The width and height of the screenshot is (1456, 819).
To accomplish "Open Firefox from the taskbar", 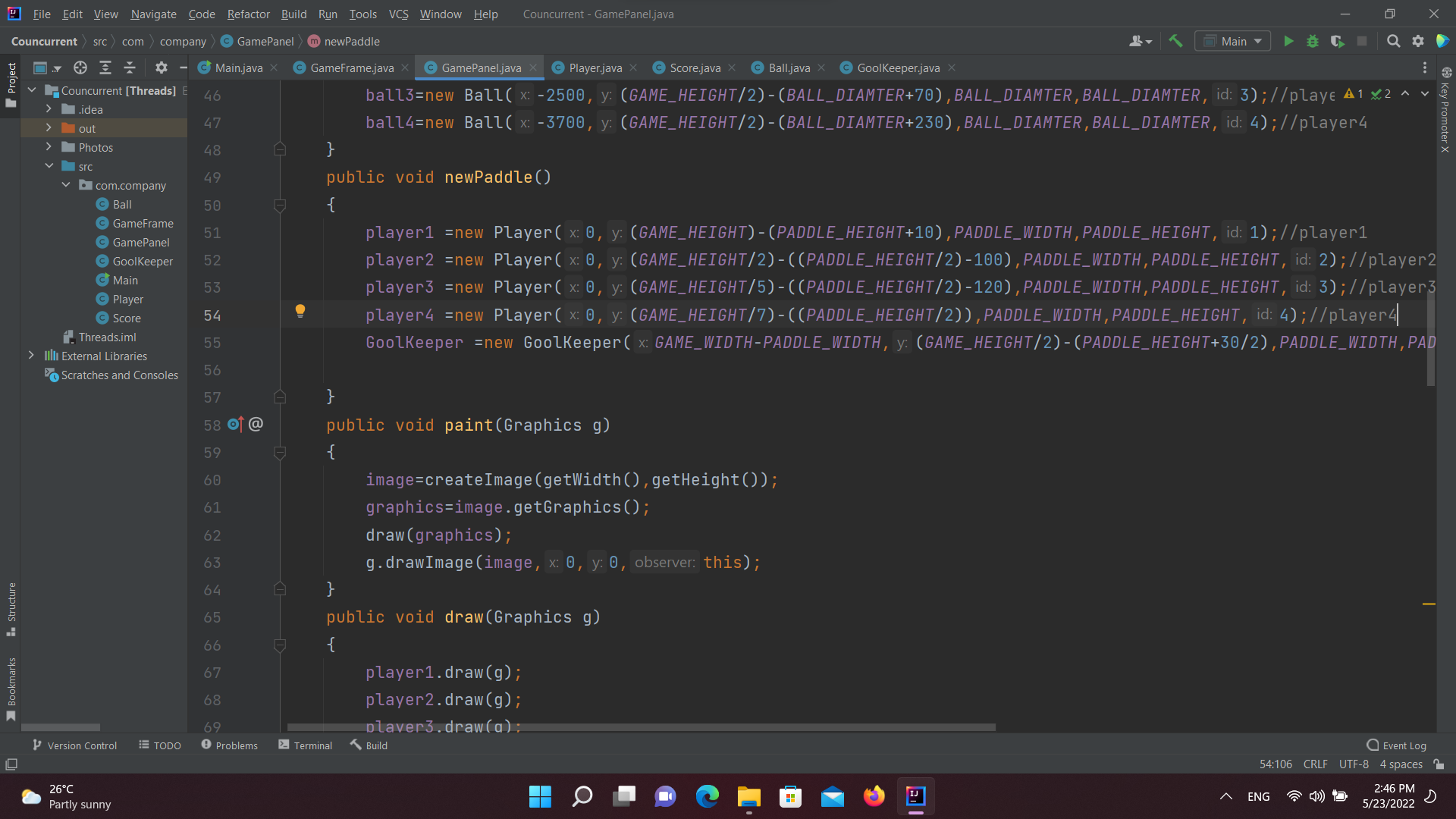I will pyautogui.click(x=874, y=796).
